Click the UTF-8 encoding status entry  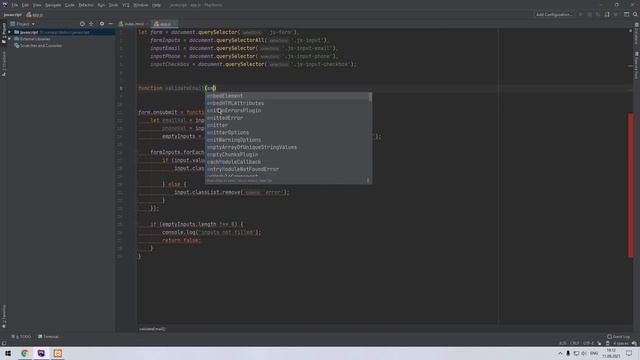point(588,343)
